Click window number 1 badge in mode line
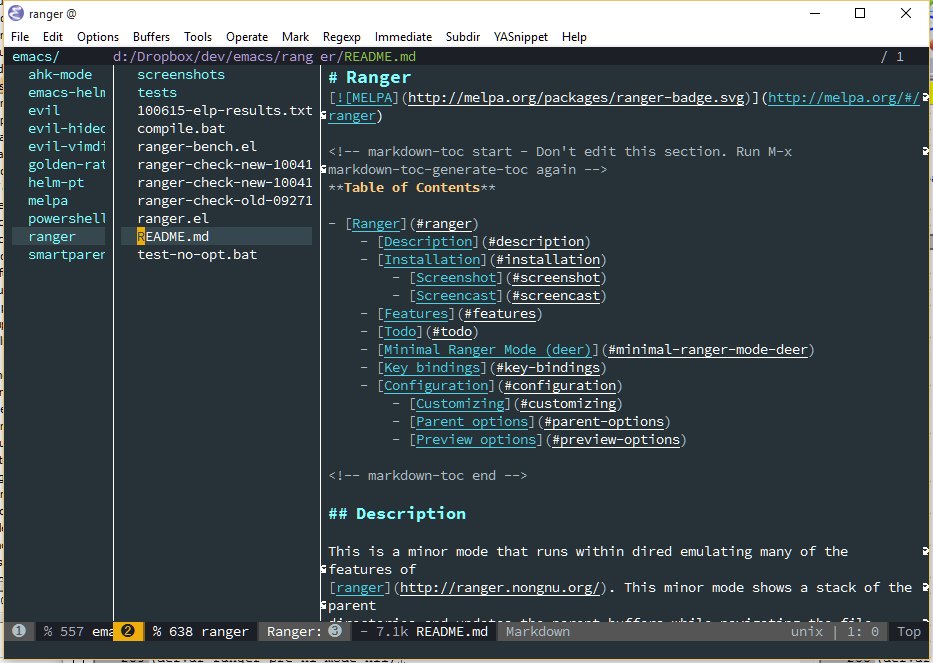933x663 pixels. pyautogui.click(x=19, y=631)
